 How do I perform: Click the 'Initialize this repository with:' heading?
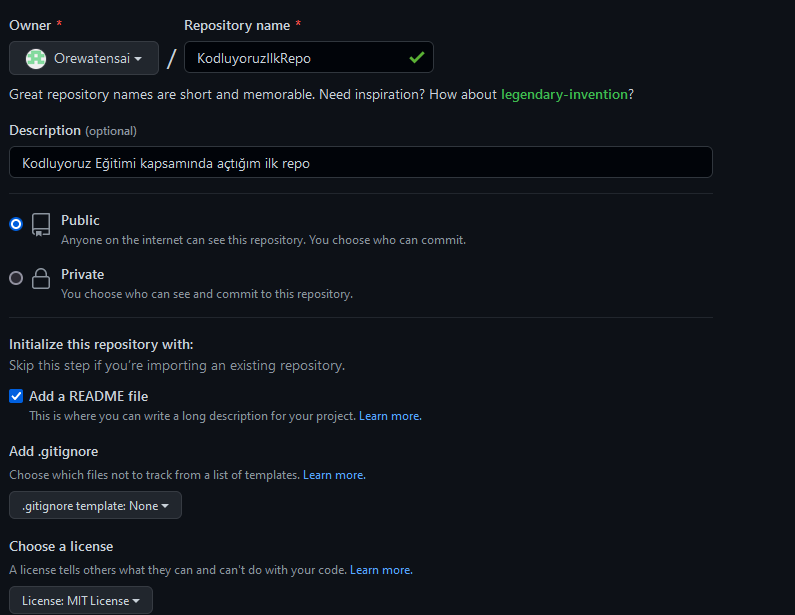(101, 344)
